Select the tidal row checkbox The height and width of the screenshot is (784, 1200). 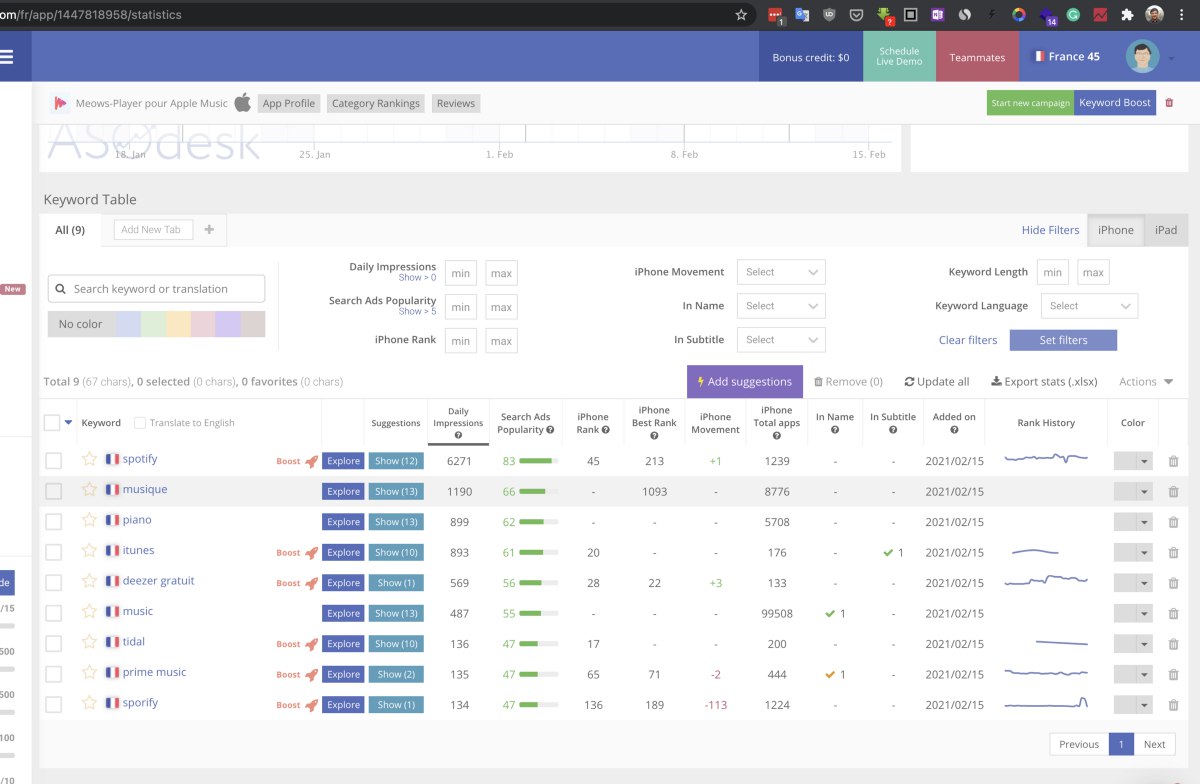tap(54, 644)
